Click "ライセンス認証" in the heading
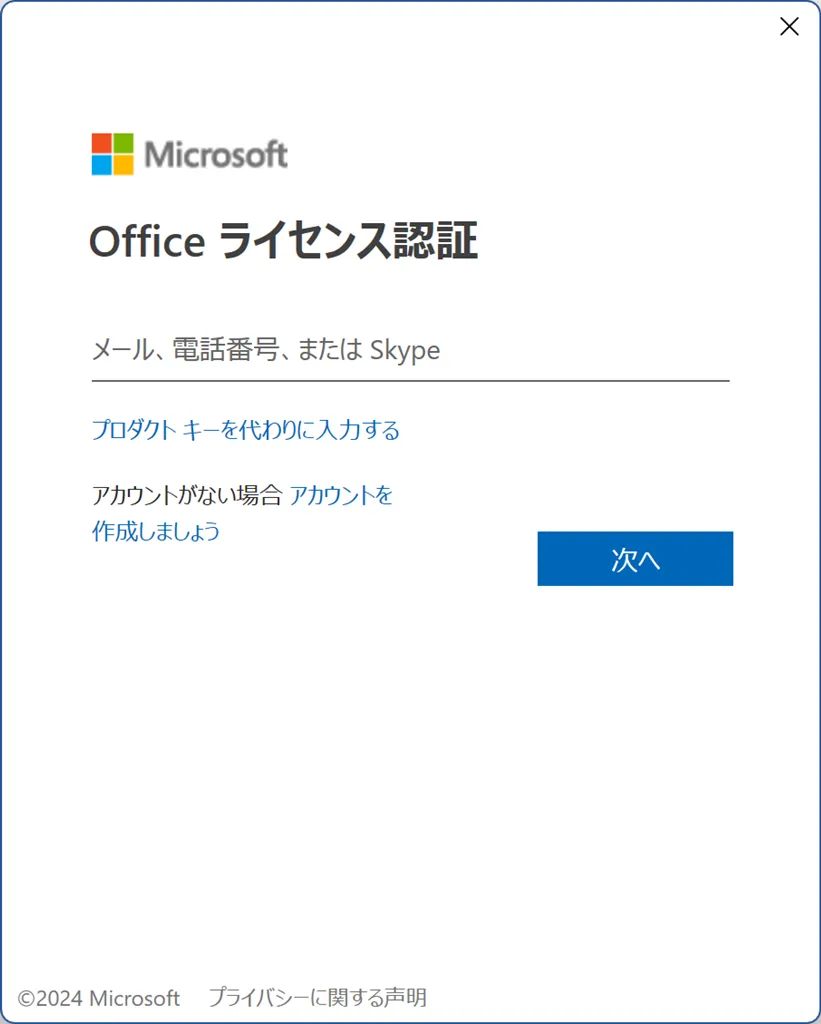This screenshot has width=821, height=1024. click(x=348, y=242)
